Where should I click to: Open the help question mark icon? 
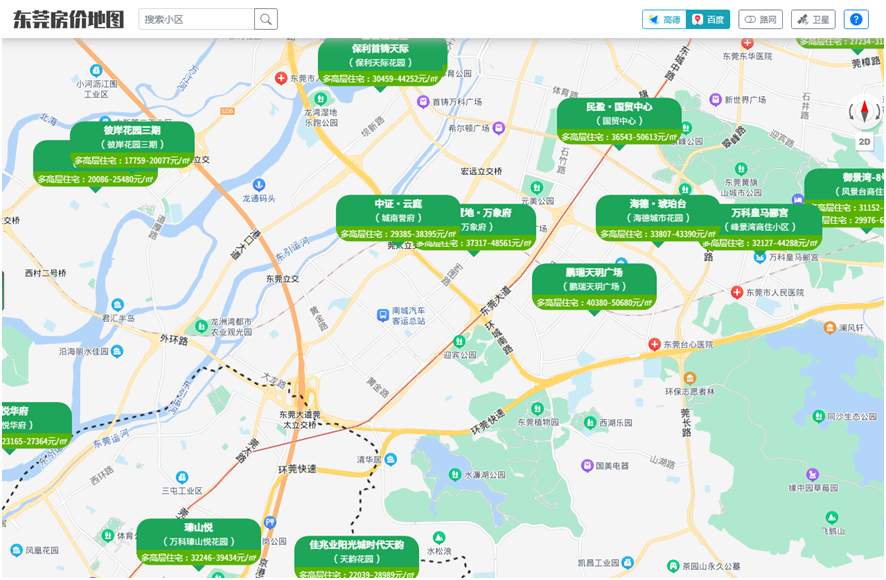856,19
